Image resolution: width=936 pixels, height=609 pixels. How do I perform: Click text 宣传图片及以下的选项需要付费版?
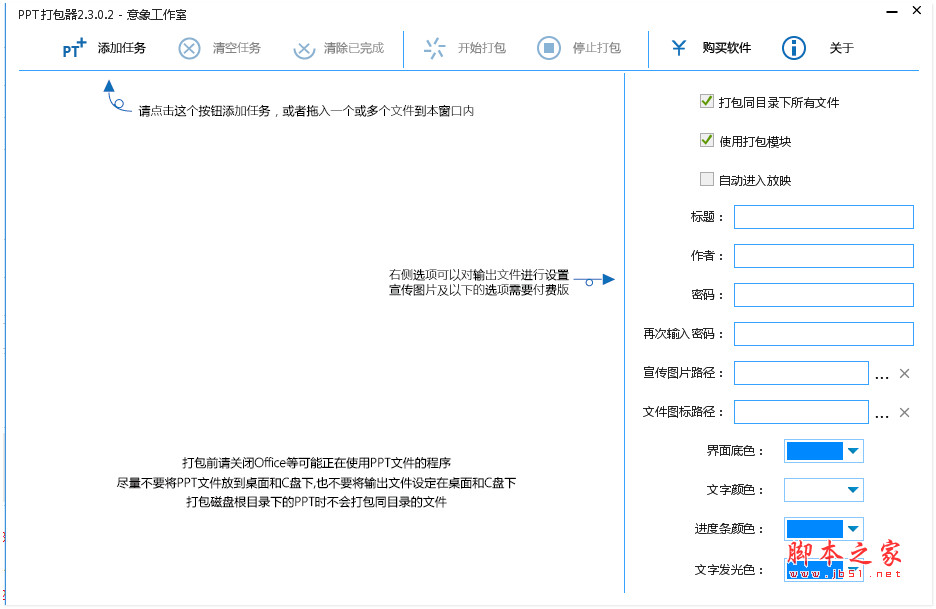[479, 290]
